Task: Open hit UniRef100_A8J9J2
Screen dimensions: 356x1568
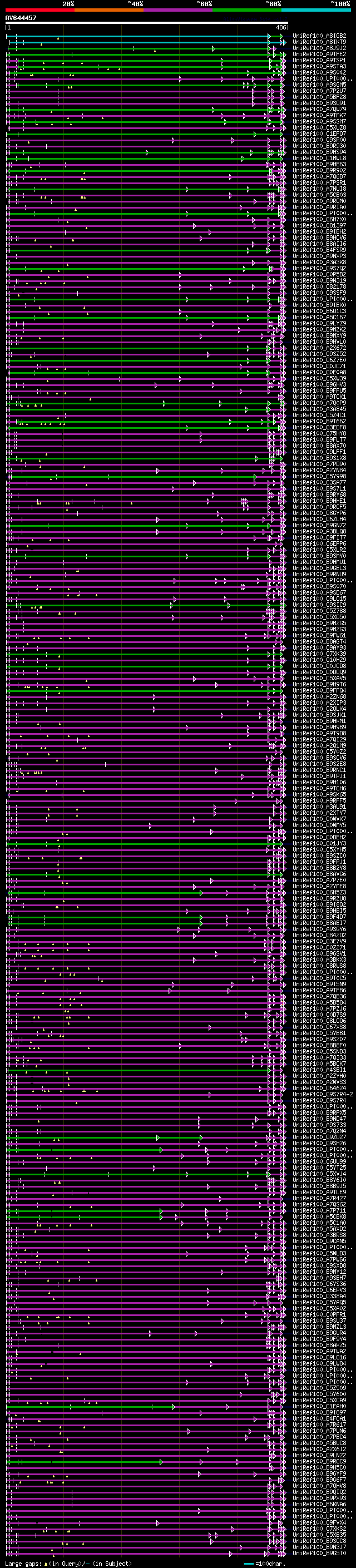Action: (x=319, y=48)
